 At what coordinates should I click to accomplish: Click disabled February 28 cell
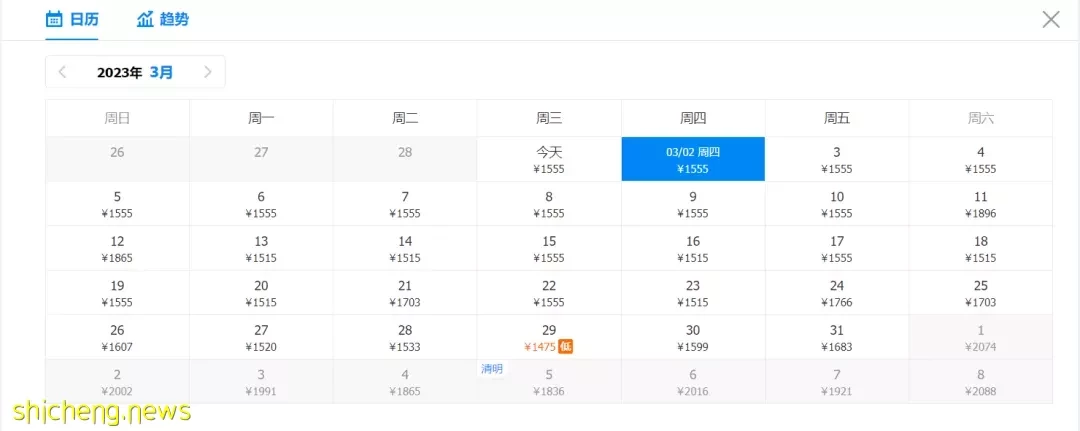pyautogui.click(x=405, y=159)
